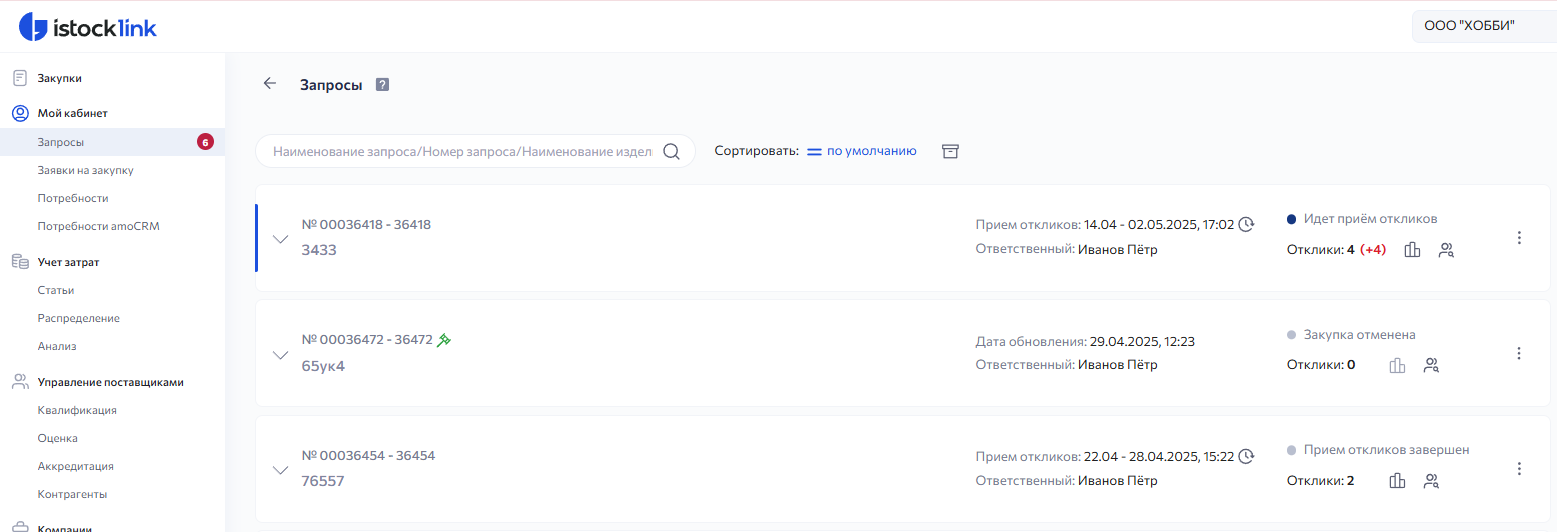The width and height of the screenshot is (1557, 532).
Task: Open Распределение in the sidebar
Action: point(78,318)
